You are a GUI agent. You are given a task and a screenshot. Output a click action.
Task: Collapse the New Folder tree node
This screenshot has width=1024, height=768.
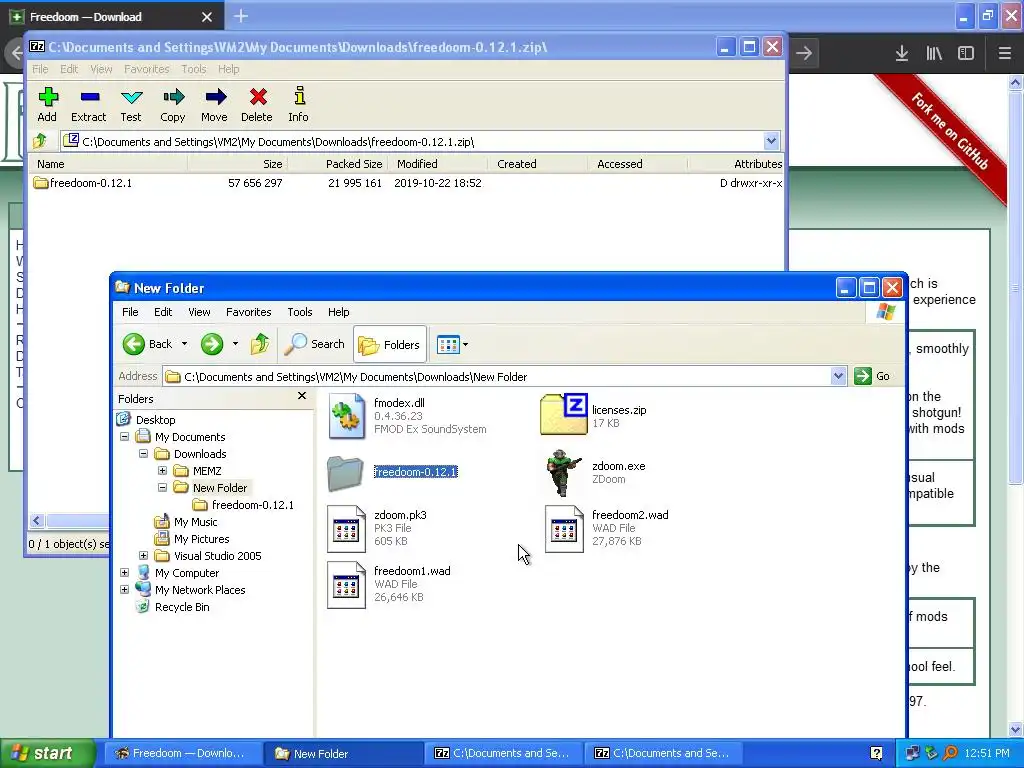tap(163, 487)
